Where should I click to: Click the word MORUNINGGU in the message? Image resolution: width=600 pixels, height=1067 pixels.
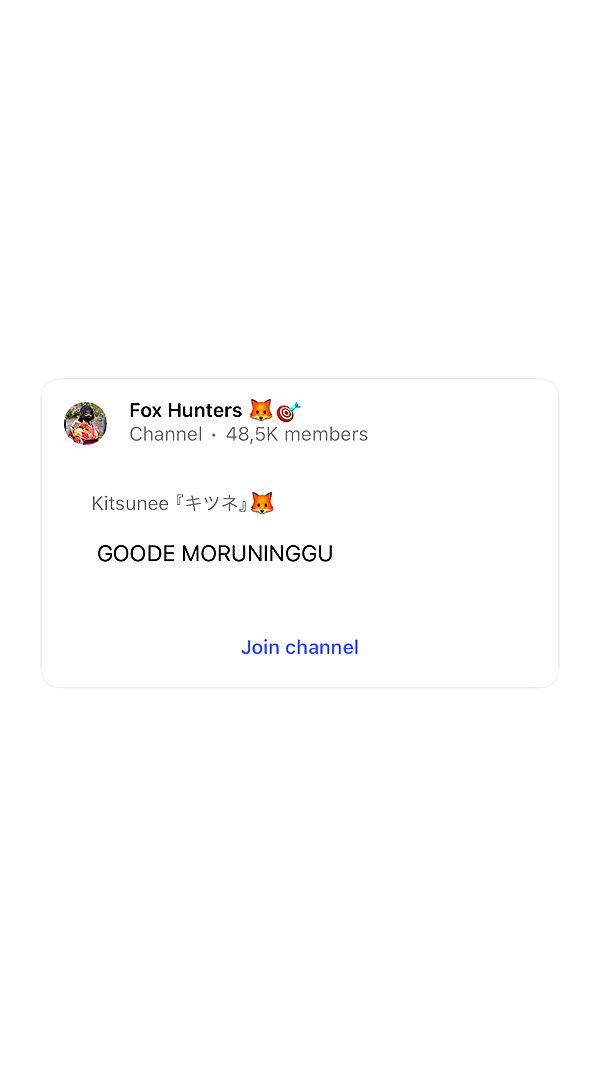tap(257, 554)
